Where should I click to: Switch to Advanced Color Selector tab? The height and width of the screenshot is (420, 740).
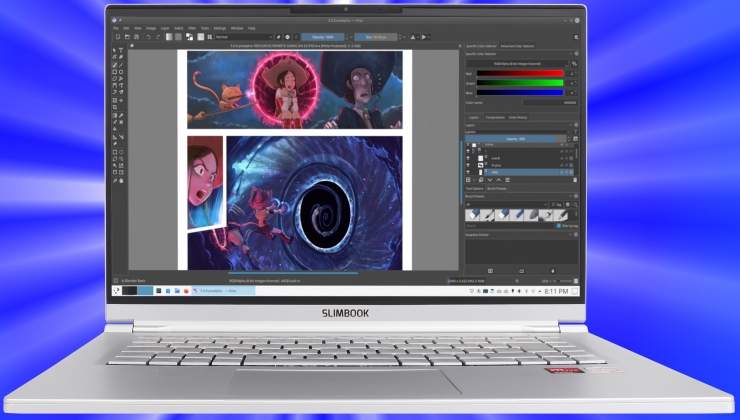(x=517, y=46)
